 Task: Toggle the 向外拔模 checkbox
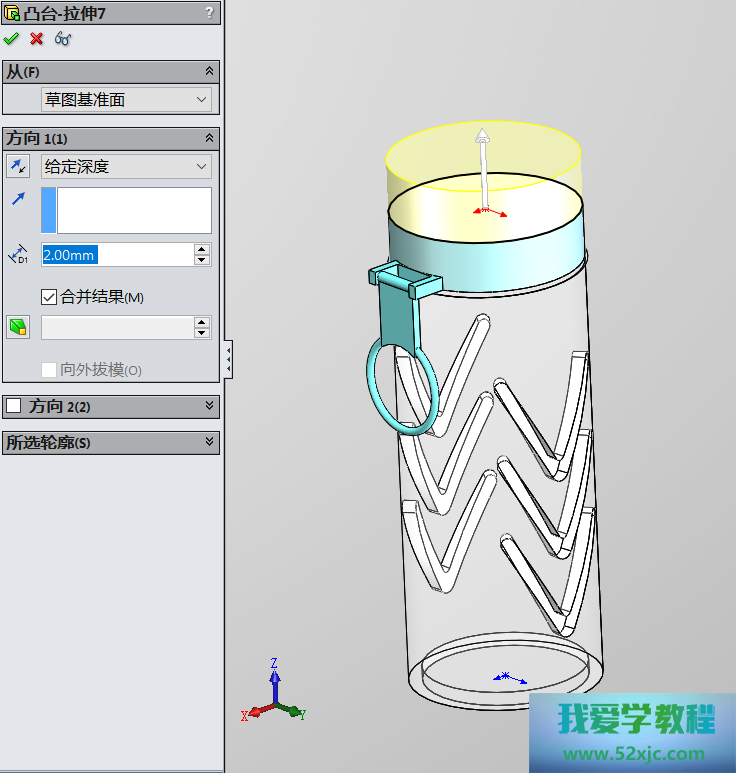[49, 370]
